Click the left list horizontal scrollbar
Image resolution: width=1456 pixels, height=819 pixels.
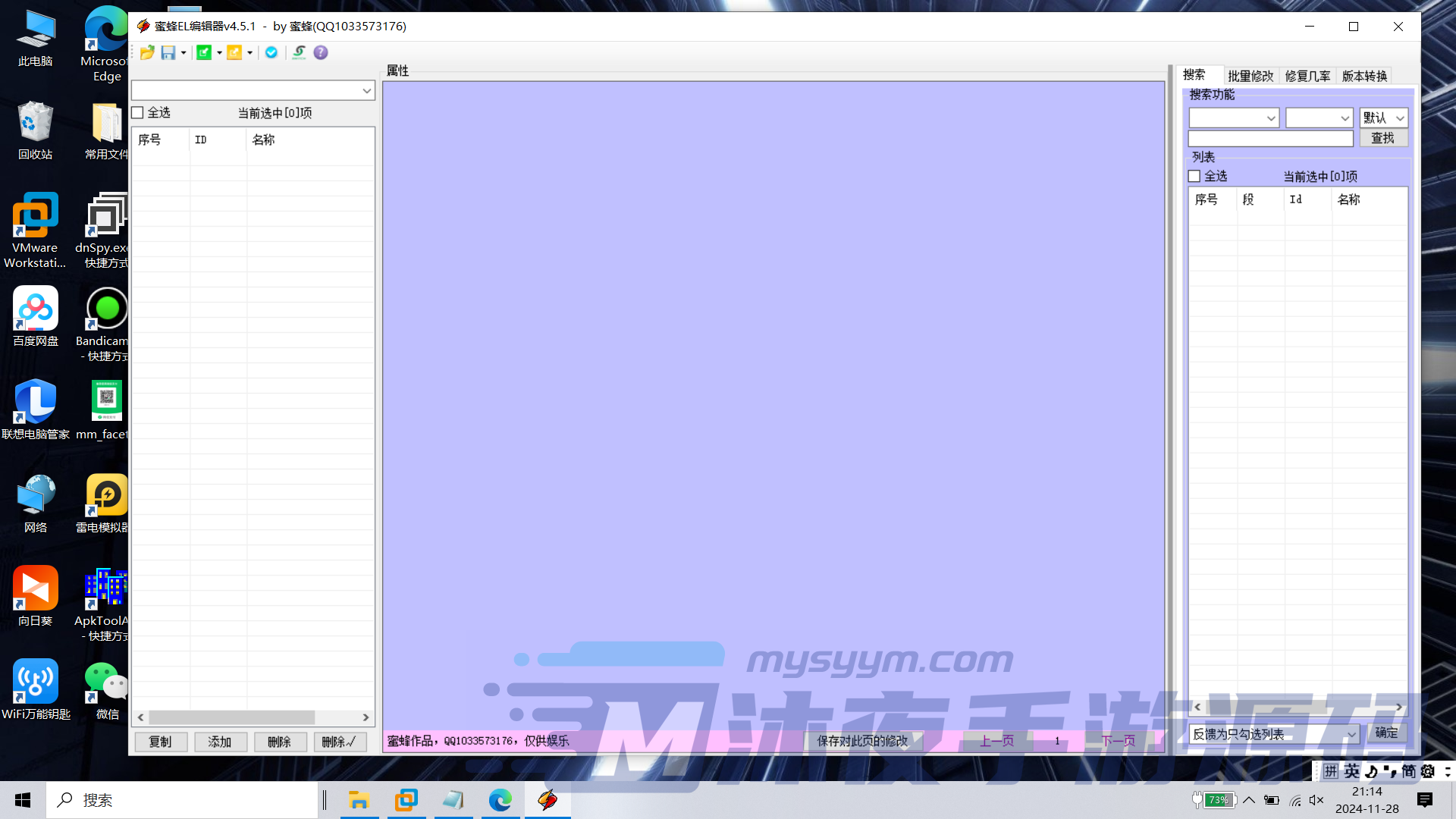coord(232,717)
